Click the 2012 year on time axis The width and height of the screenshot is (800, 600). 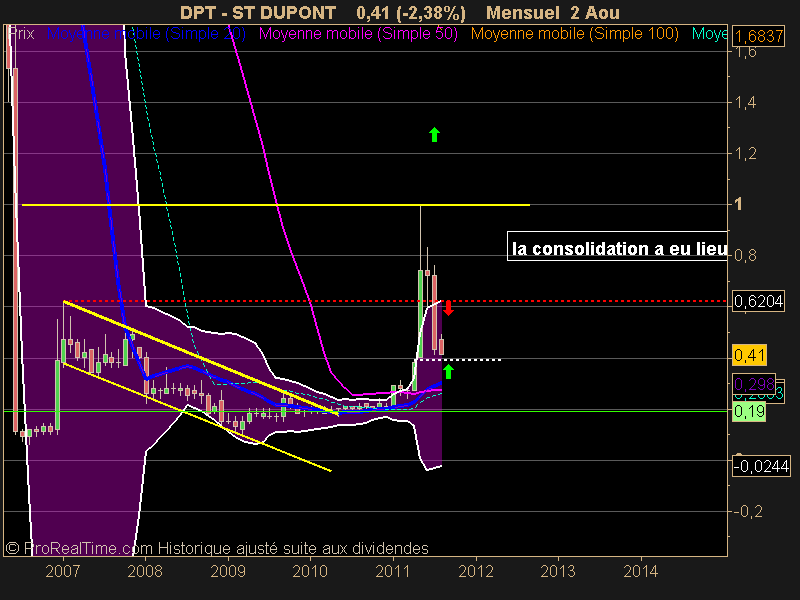(x=476, y=571)
